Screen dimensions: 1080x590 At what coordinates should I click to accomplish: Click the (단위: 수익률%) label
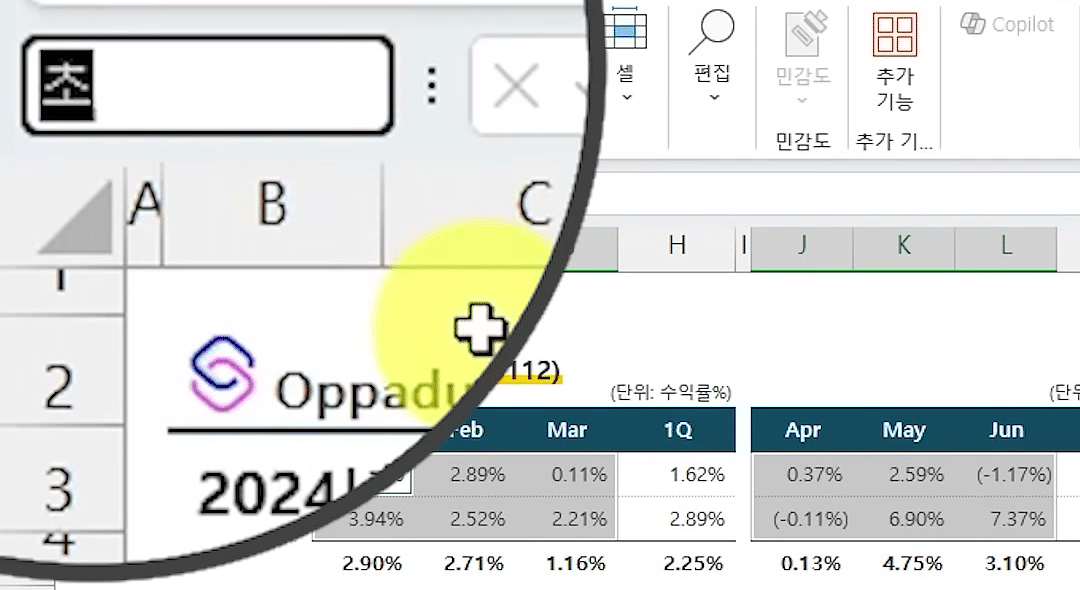tap(671, 392)
